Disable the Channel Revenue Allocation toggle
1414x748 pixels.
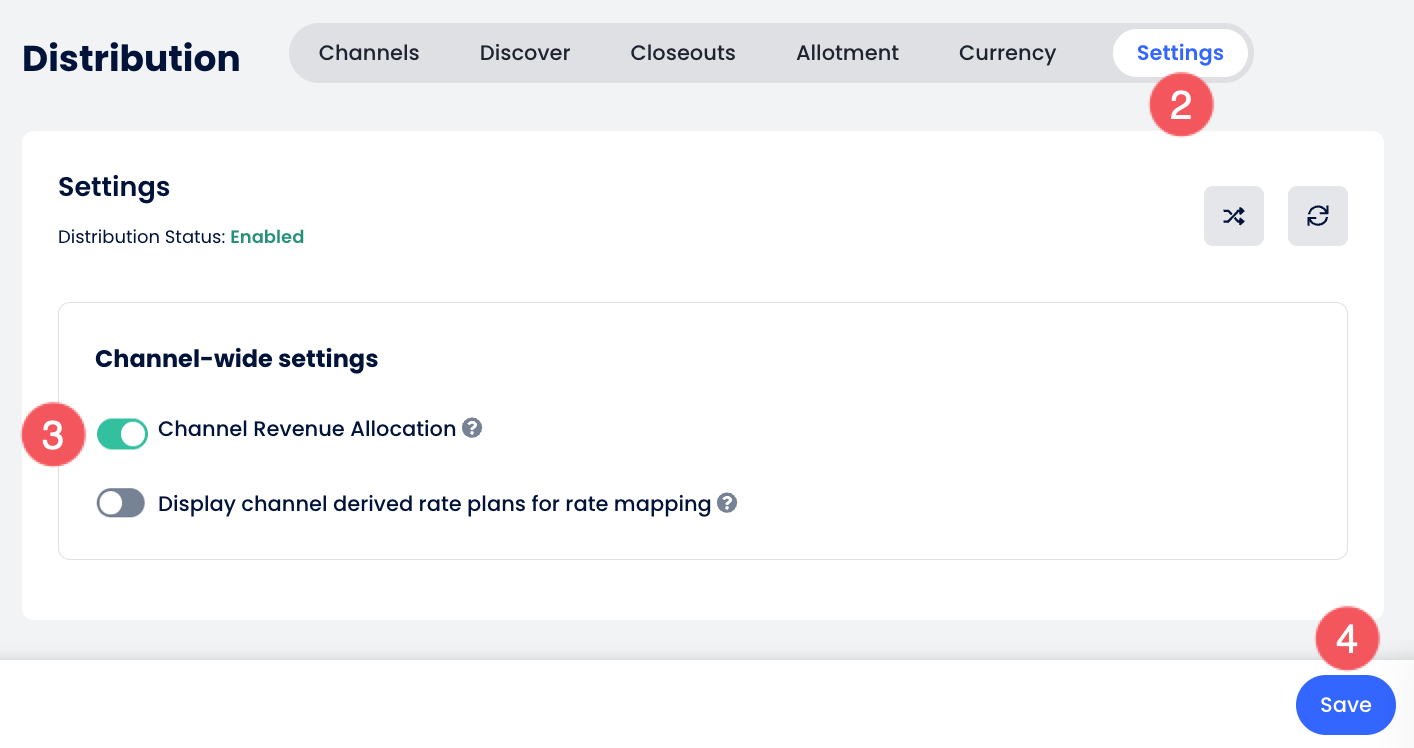(x=122, y=433)
